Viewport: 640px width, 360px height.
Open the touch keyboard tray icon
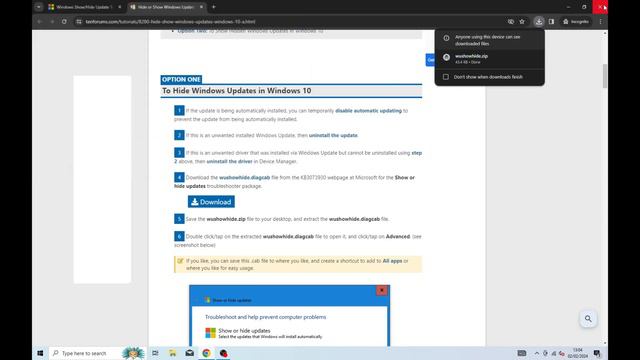pyautogui.click(x=522, y=353)
